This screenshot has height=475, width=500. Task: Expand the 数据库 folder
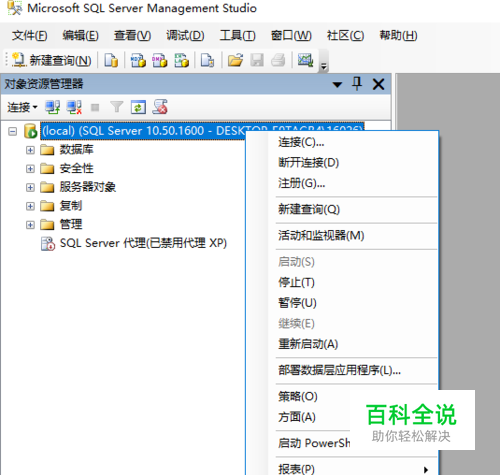[30, 150]
